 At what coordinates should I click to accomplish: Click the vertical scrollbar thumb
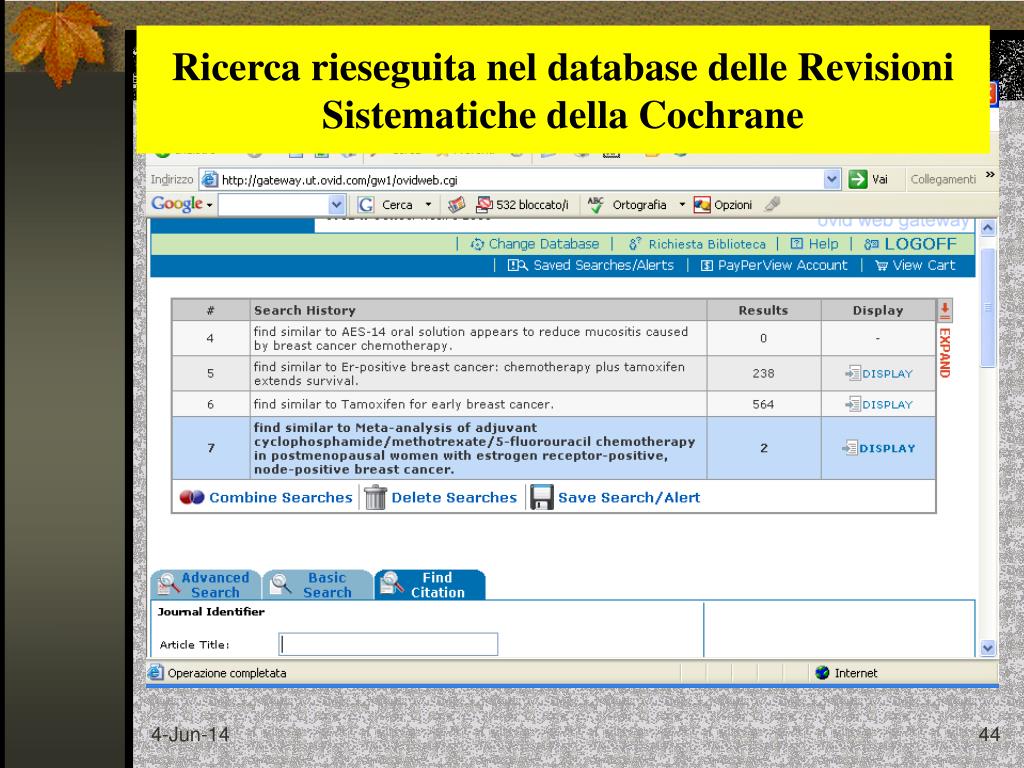pos(988,308)
